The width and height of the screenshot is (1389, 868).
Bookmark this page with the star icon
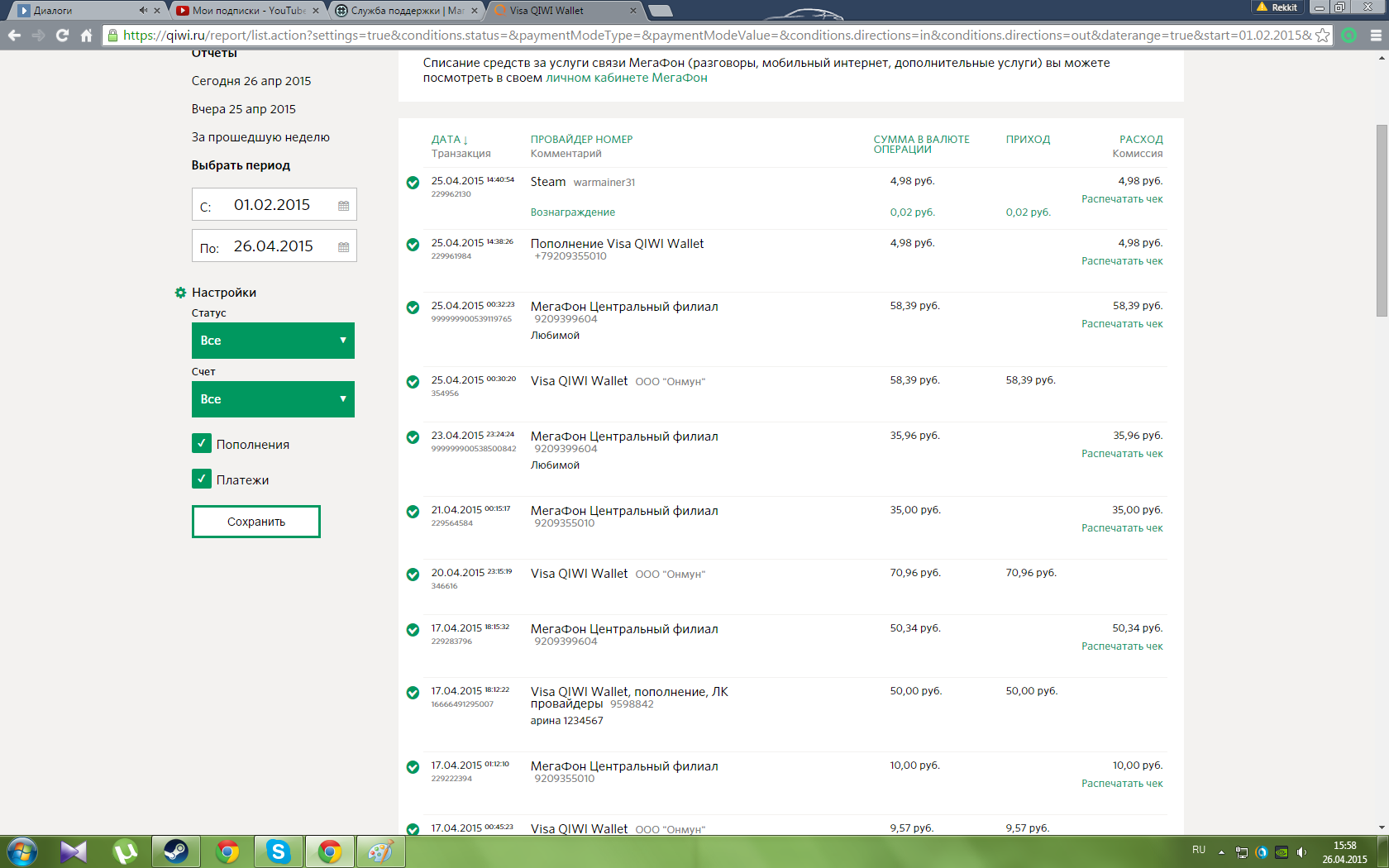coord(1323,36)
